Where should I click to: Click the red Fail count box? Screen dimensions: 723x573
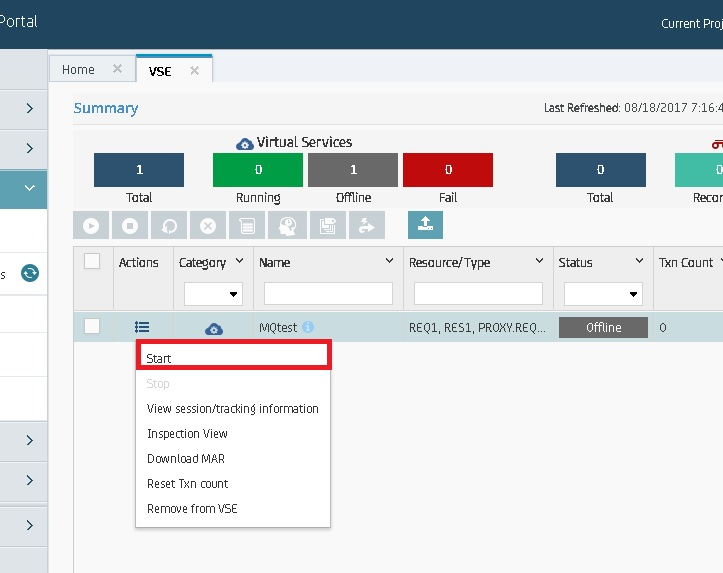[x=448, y=170]
